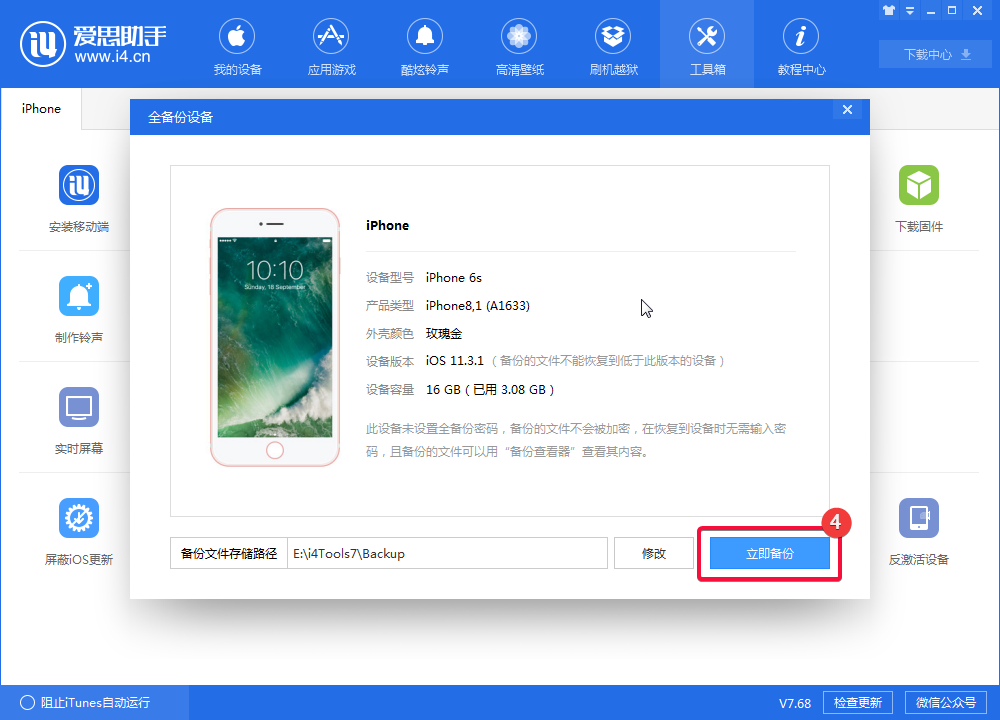1000x720 pixels.
Task: Visit the 教程中心 tutorials section
Action: pos(800,45)
